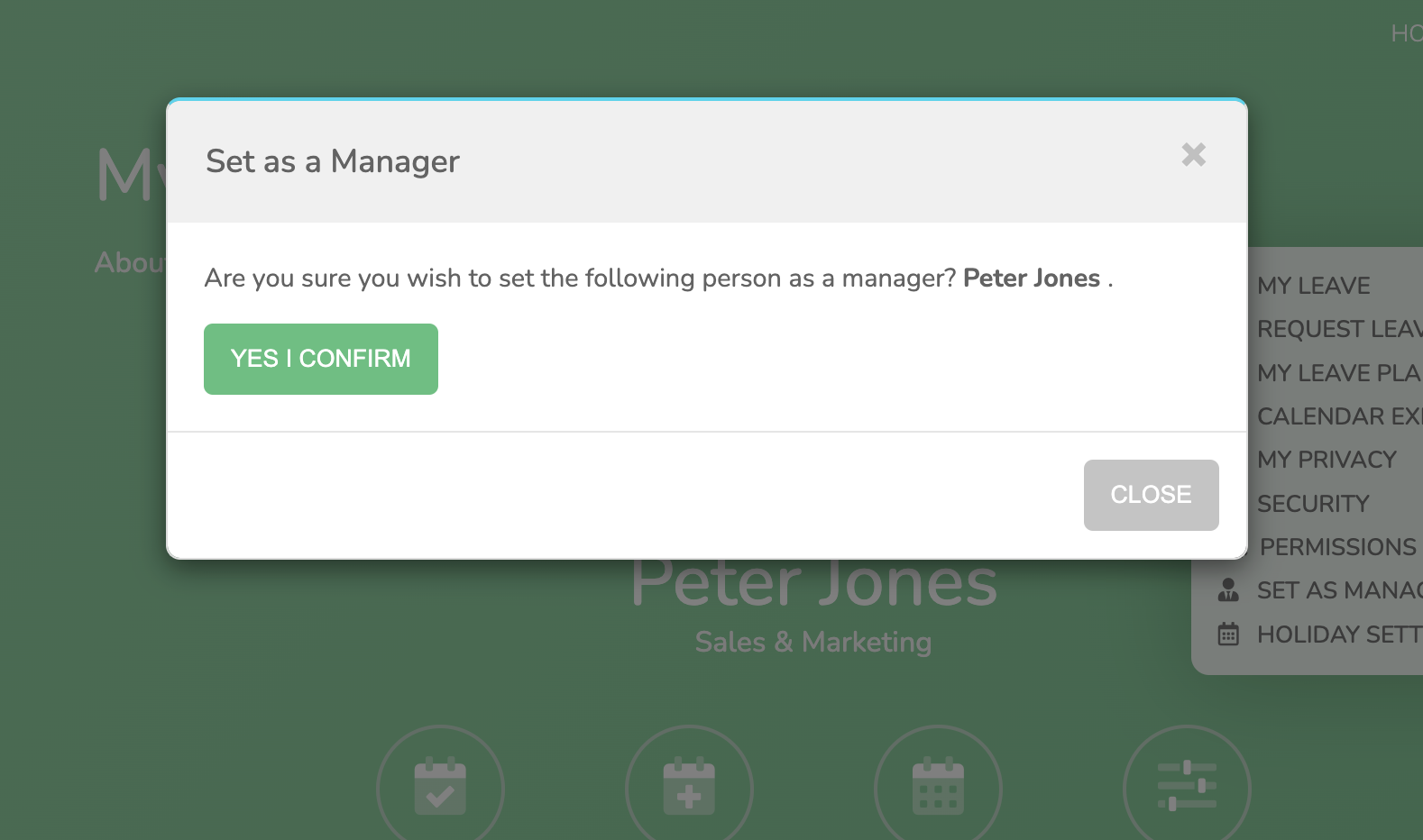Viewport: 1423px width, 840px height.
Task: Select MY LEAVE menu item
Action: [x=1314, y=286]
